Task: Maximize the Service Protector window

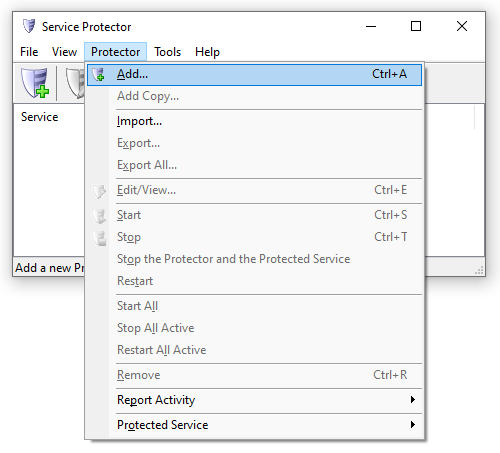Action: coord(416,26)
